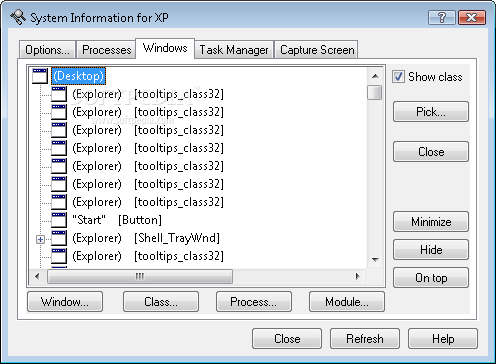Select the (Explorer) [Shell_TrayWnd] tree item
This screenshot has height=364, width=496.
146,238
